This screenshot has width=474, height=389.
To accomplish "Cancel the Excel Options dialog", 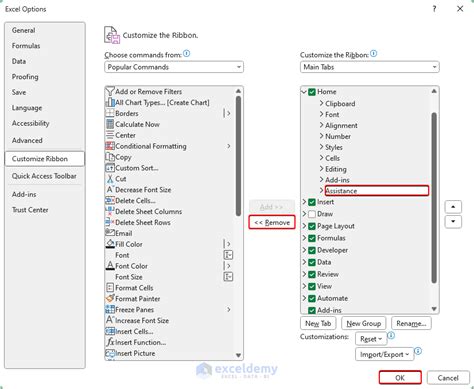I will (448, 378).
